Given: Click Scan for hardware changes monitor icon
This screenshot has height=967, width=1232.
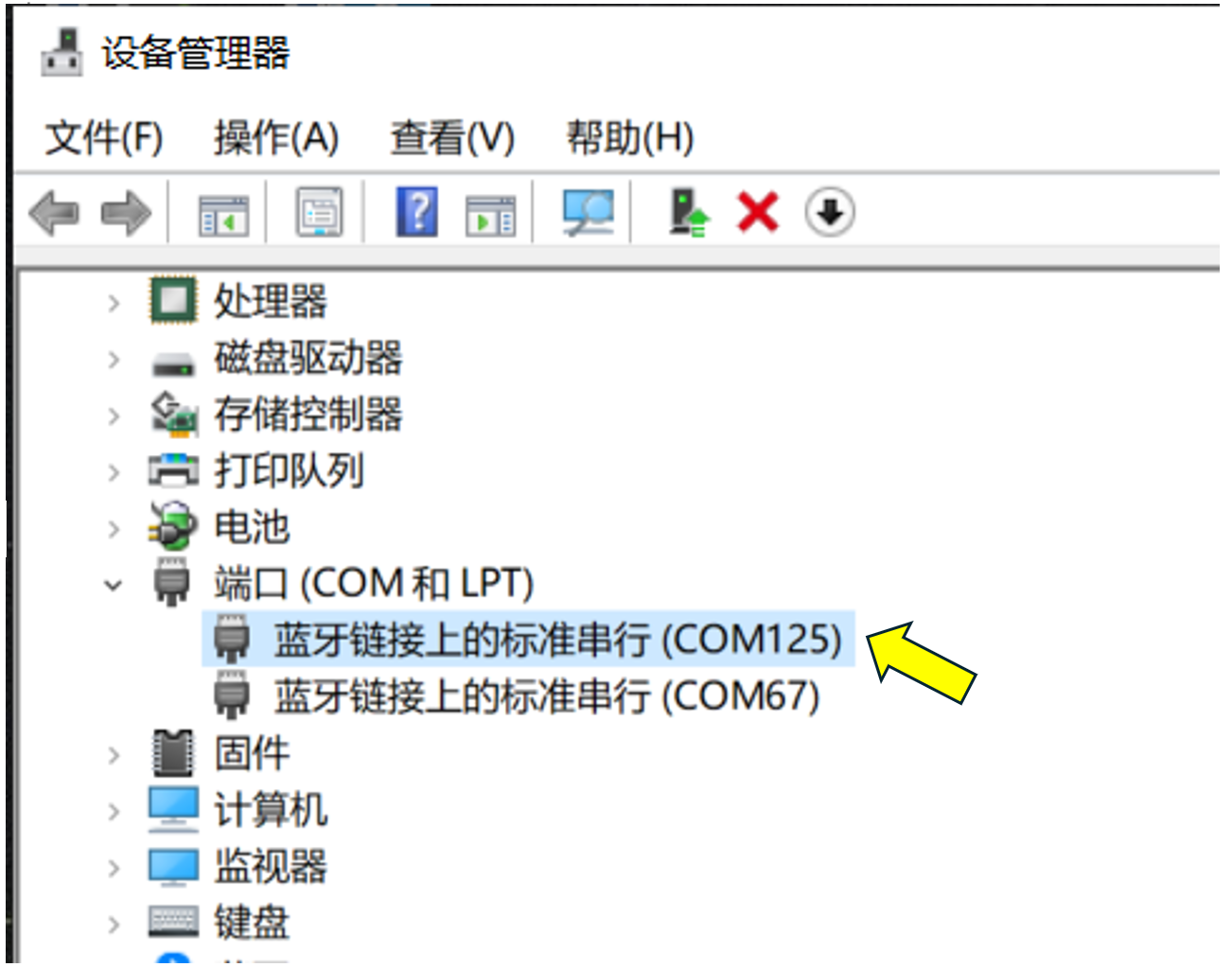Looking at the screenshot, I should point(589,213).
